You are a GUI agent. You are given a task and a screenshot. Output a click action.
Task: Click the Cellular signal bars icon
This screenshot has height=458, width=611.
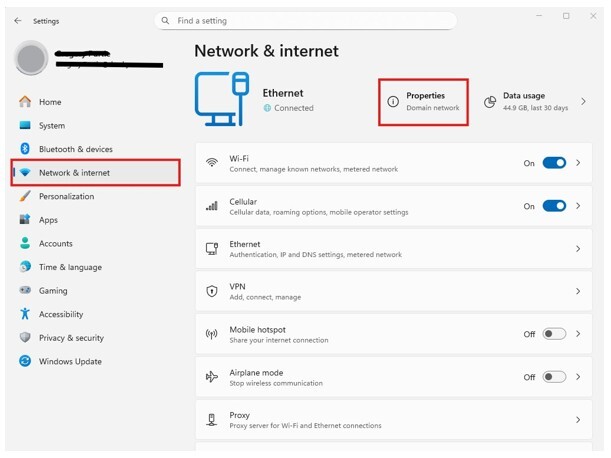pos(212,206)
